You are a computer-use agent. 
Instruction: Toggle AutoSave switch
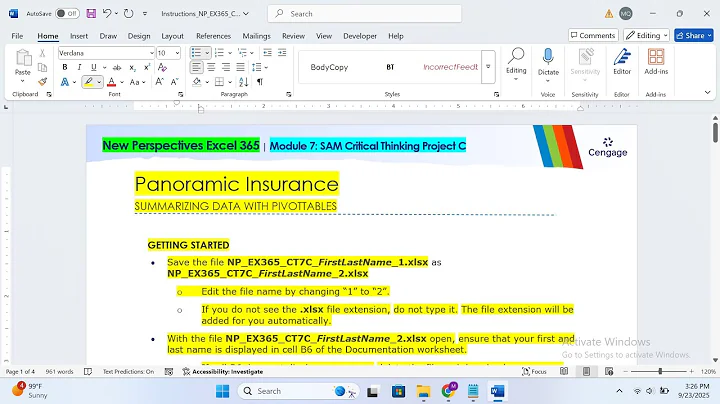pos(67,13)
